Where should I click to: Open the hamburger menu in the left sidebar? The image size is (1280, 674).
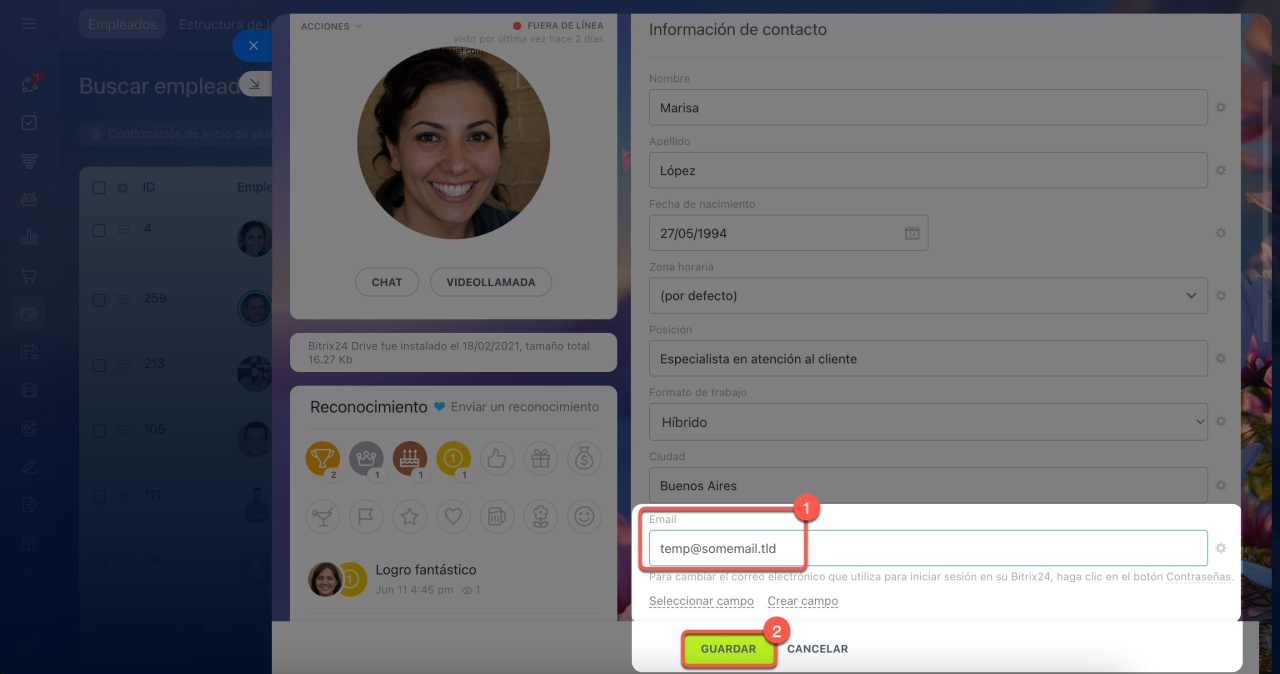[x=29, y=24]
